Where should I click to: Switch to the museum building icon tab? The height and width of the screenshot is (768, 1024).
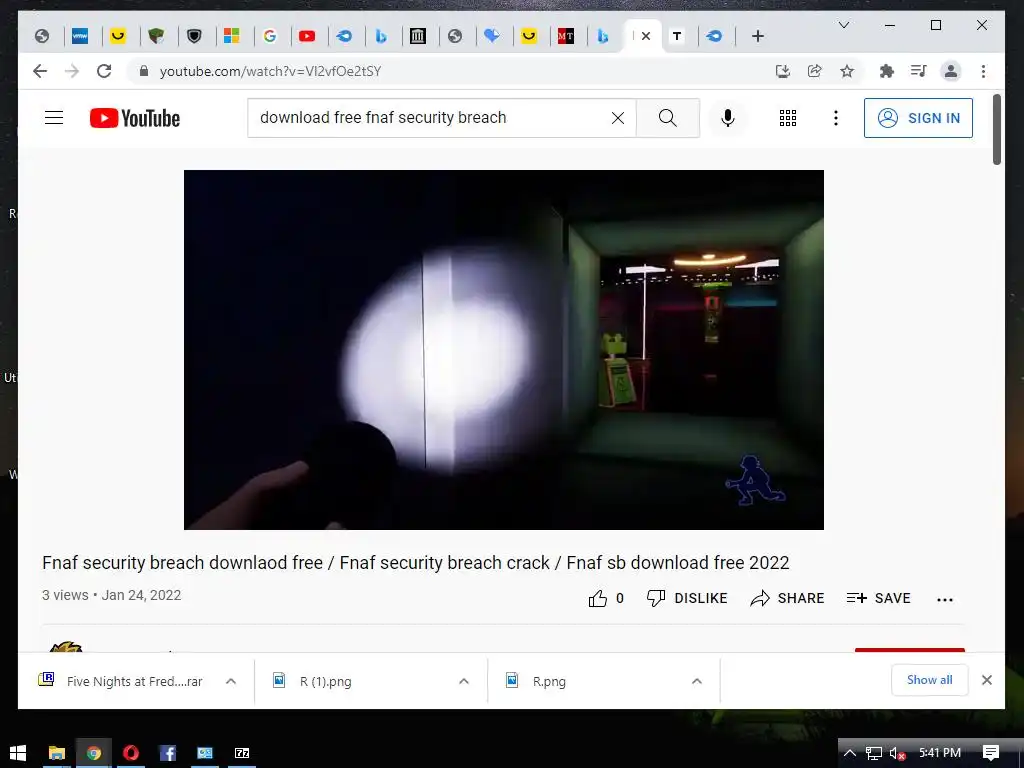point(418,36)
